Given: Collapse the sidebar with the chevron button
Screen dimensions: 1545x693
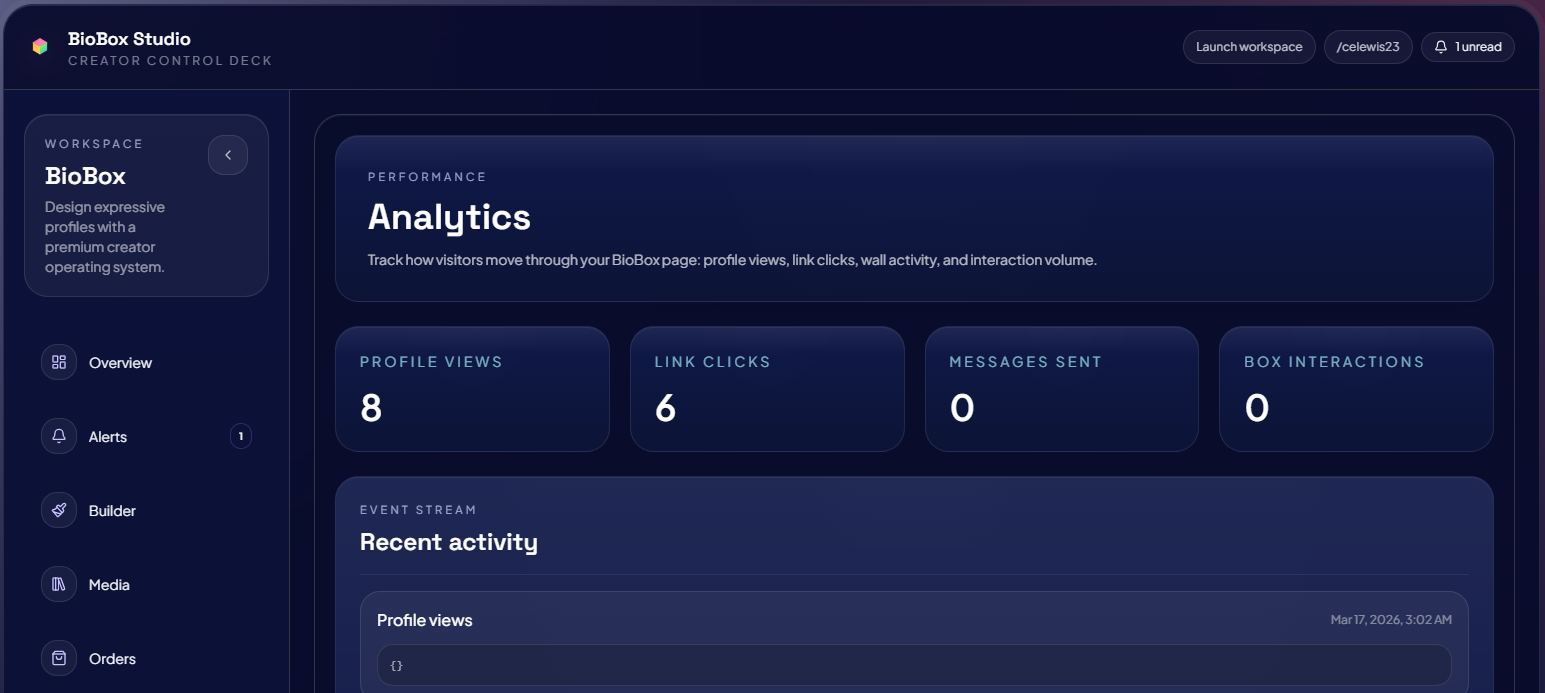Looking at the screenshot, I should coord(228,155).
